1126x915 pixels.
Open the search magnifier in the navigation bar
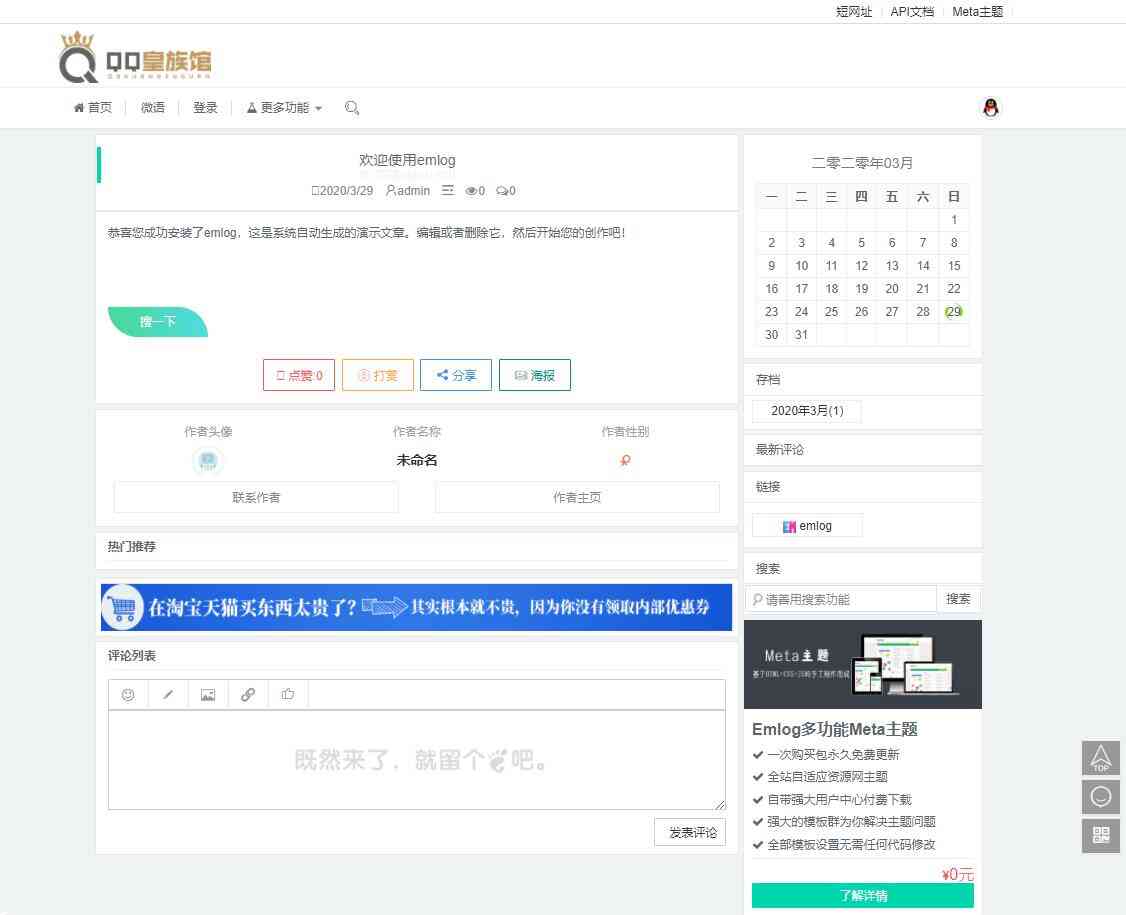pos(352,107)
